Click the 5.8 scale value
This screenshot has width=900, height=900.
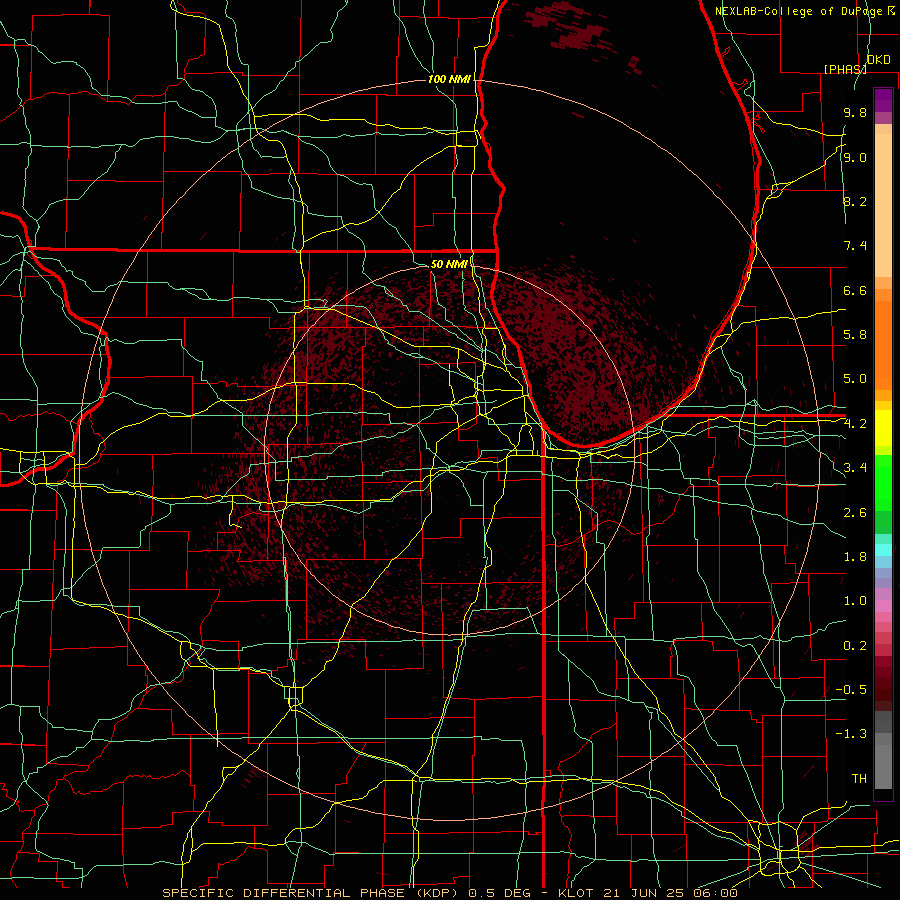point(855,334)
